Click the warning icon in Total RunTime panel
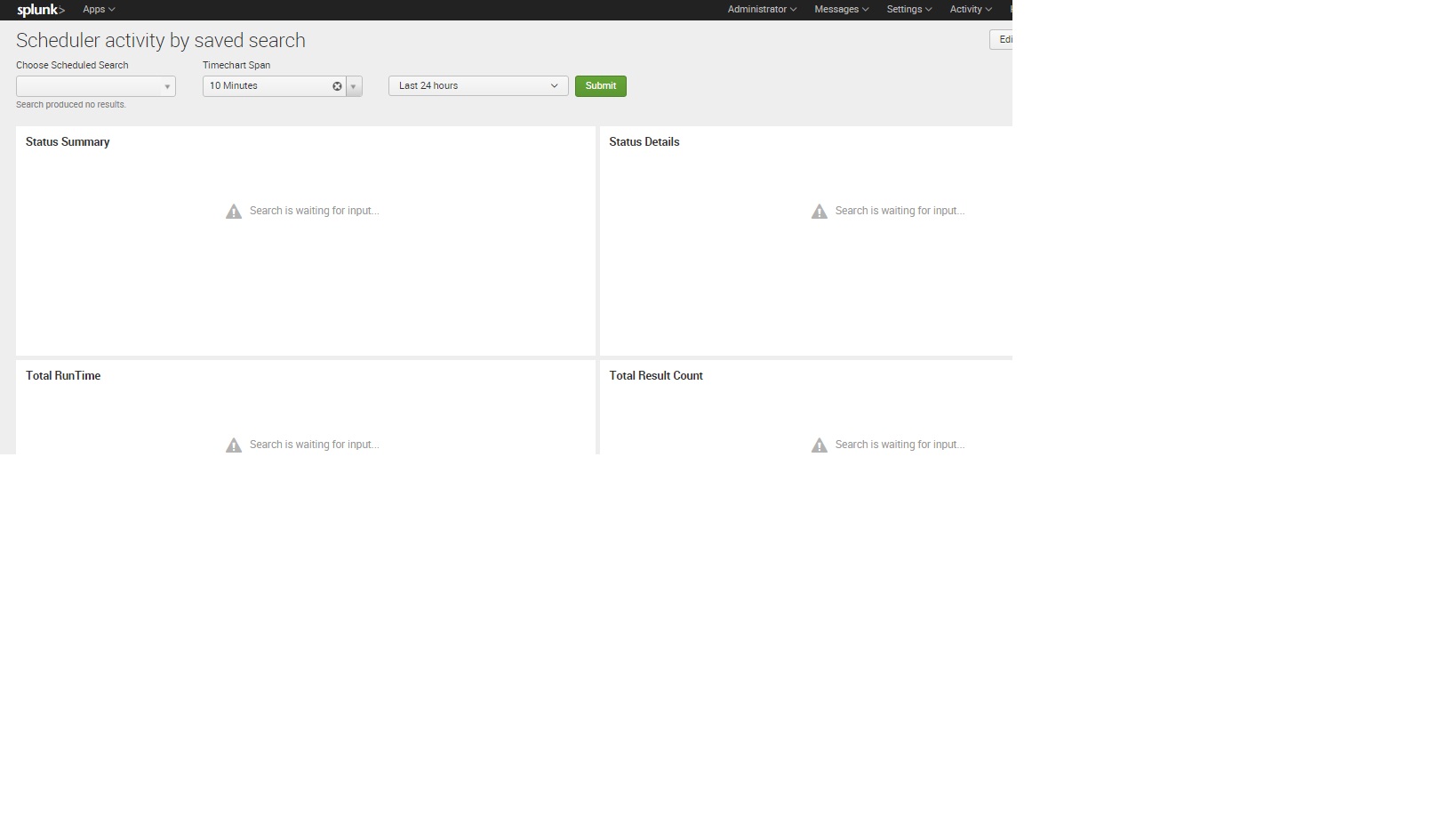1456x818 pixels. pos(233,445)
